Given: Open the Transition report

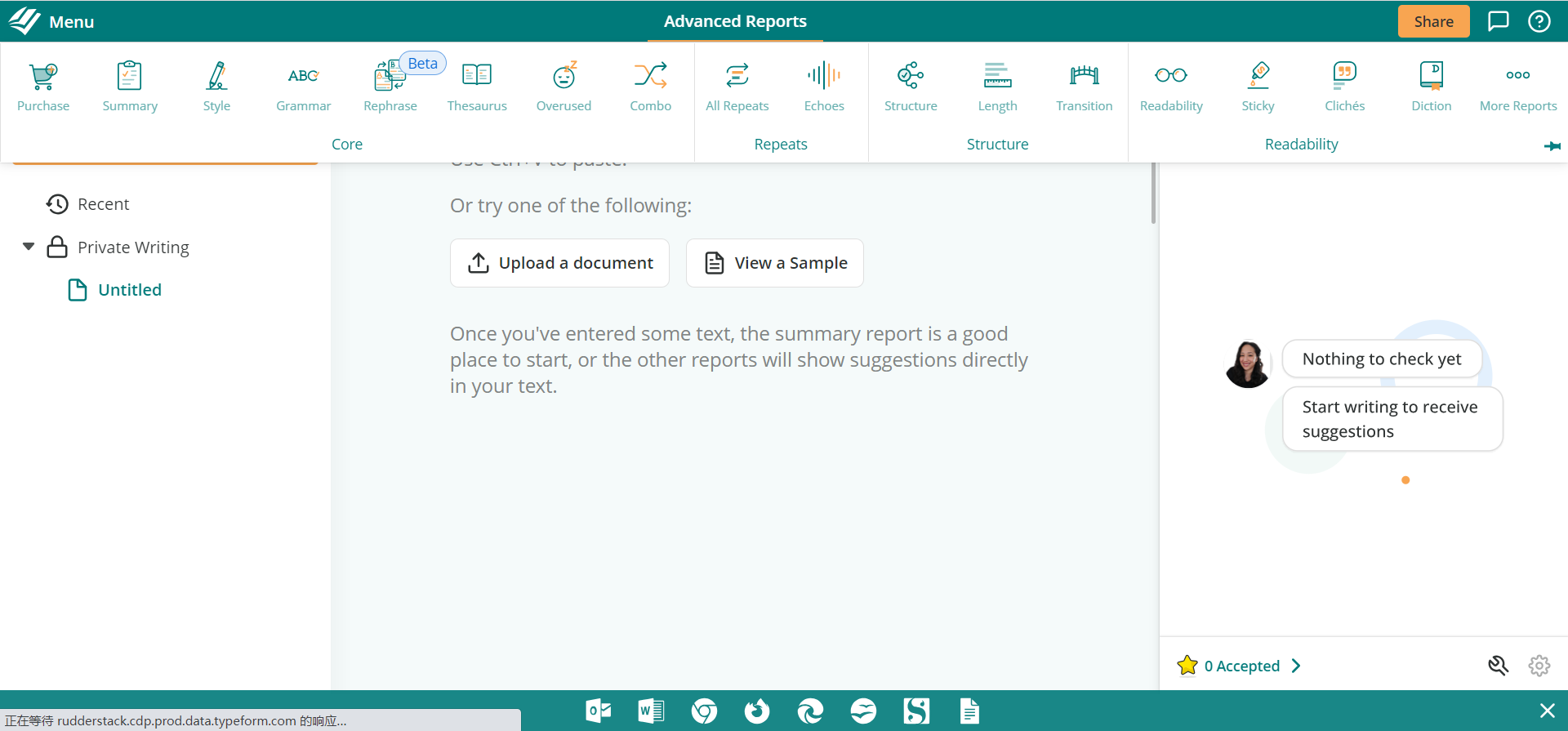Looking at the screenshot, I should [x=1084, y=87].
